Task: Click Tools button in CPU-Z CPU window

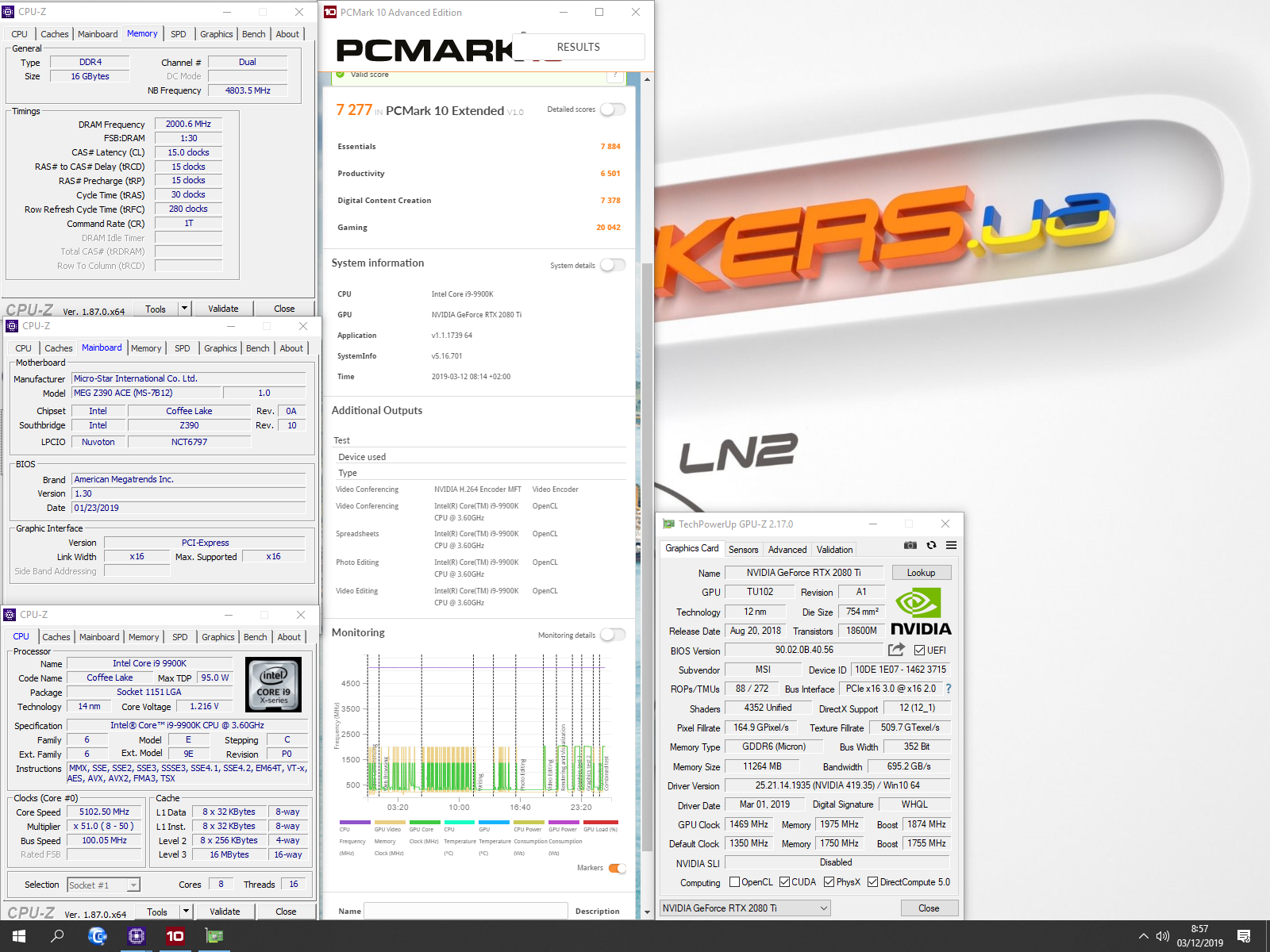Action: (157, 912)
